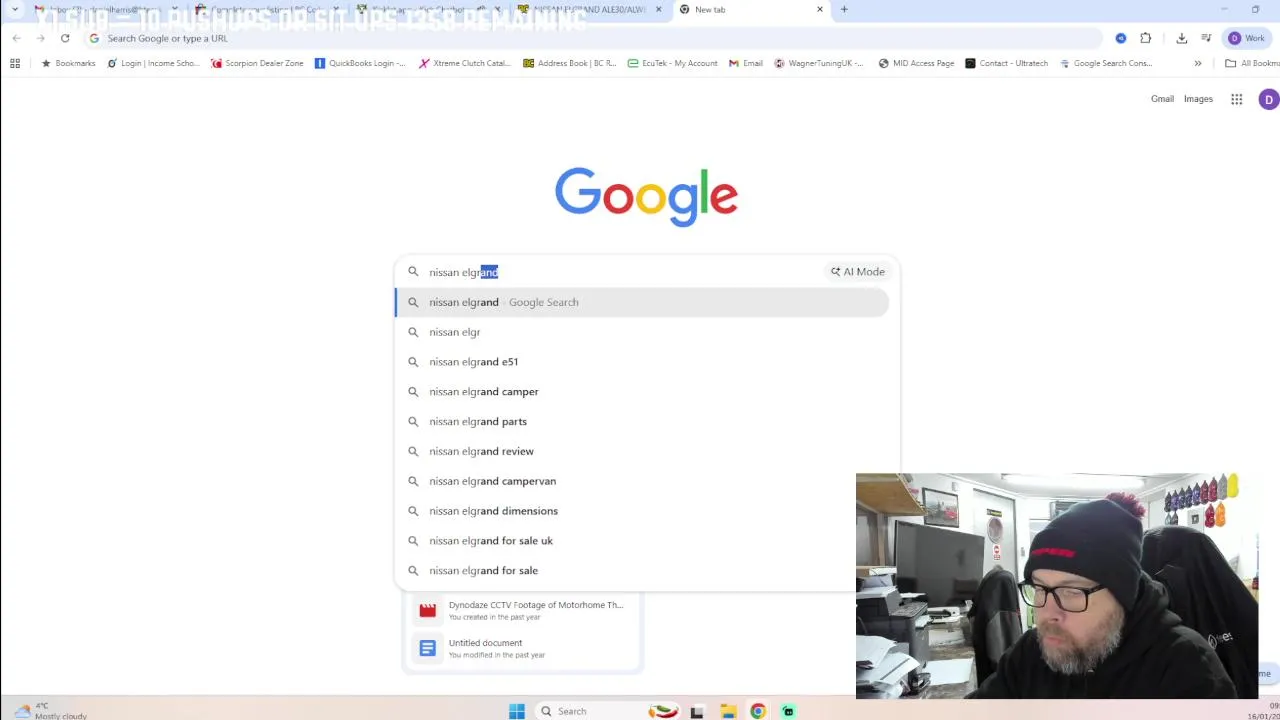Open Address Book BC bookmark
This screenshot has height=720, width=1280.
point(570,63)
